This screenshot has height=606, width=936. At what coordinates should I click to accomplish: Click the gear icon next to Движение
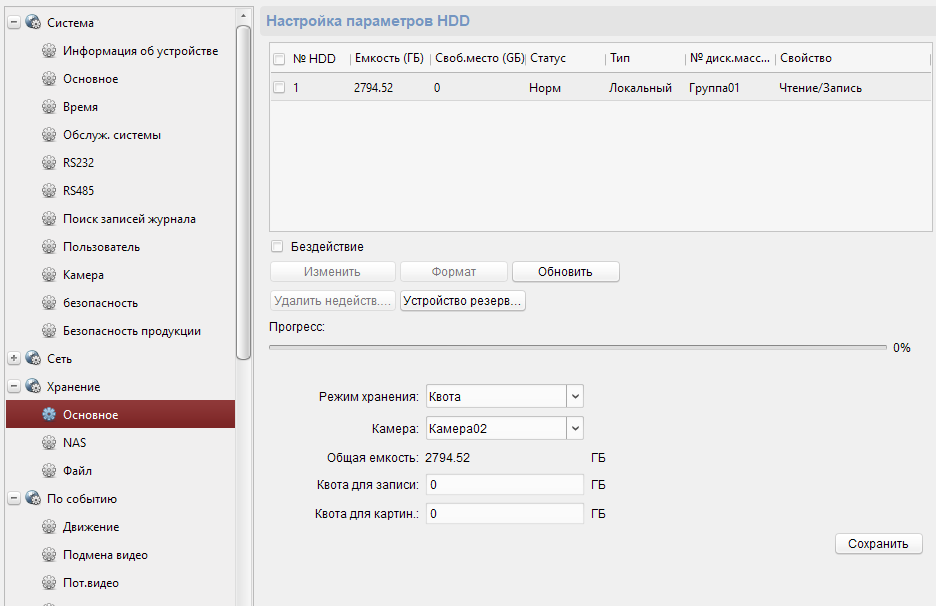click(x=48, y=527)
